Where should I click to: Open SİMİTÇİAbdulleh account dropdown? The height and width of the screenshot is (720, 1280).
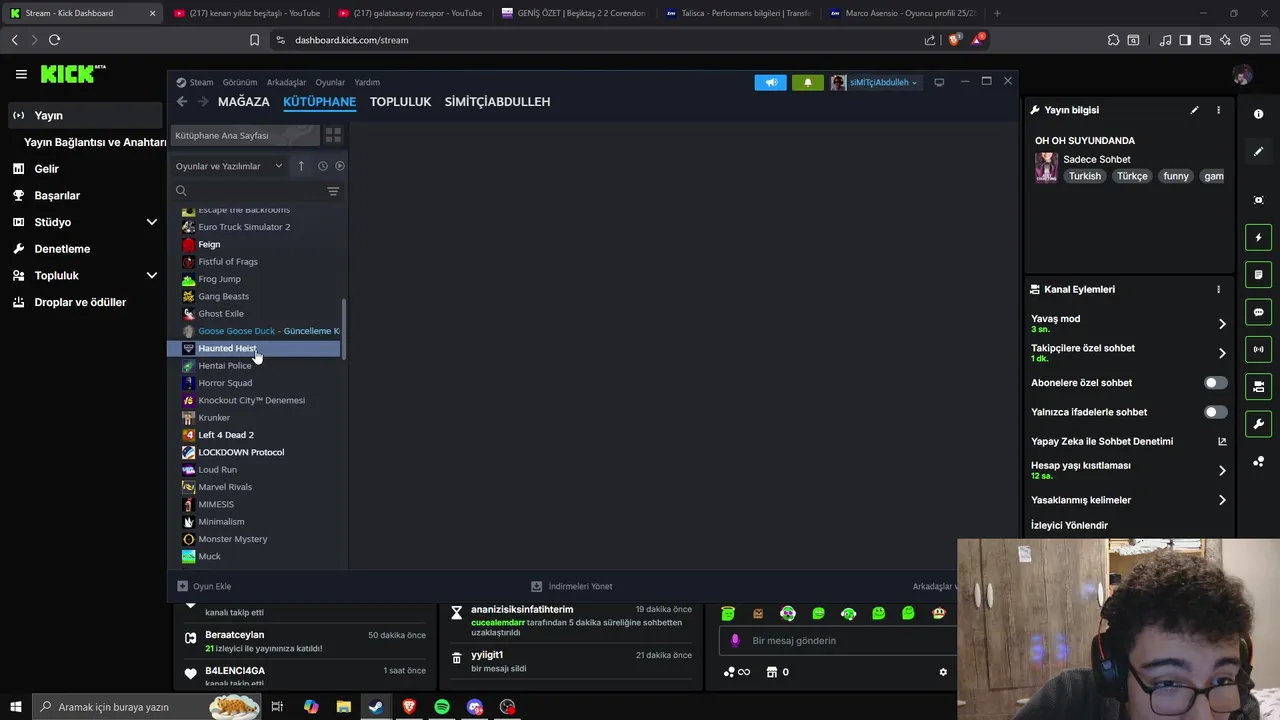[x=875, y=82]
